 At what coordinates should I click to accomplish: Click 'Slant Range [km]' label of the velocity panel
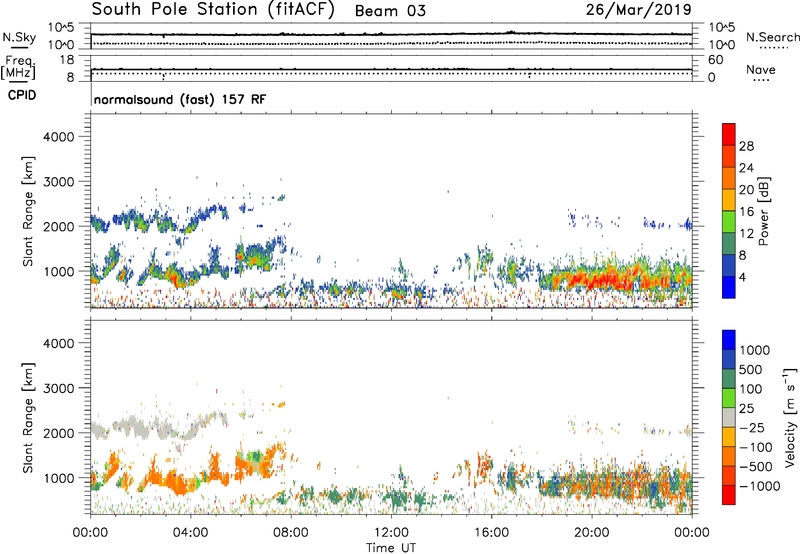[x=28, y=418]
